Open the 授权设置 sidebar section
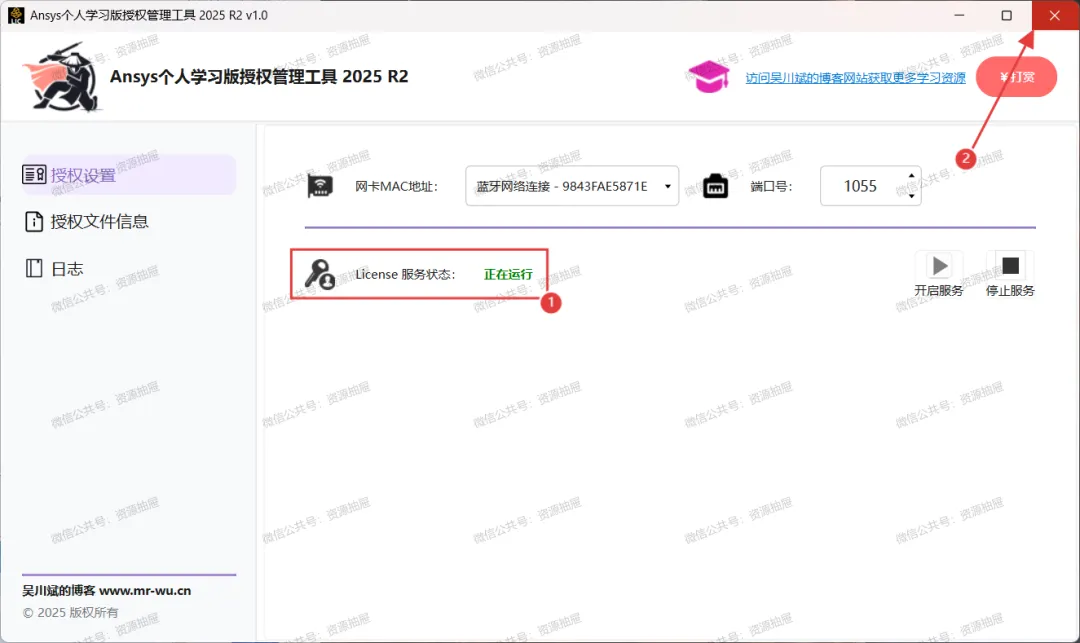Image resolution: width=1080 pixels, height=643 pixels. point(129,175)
